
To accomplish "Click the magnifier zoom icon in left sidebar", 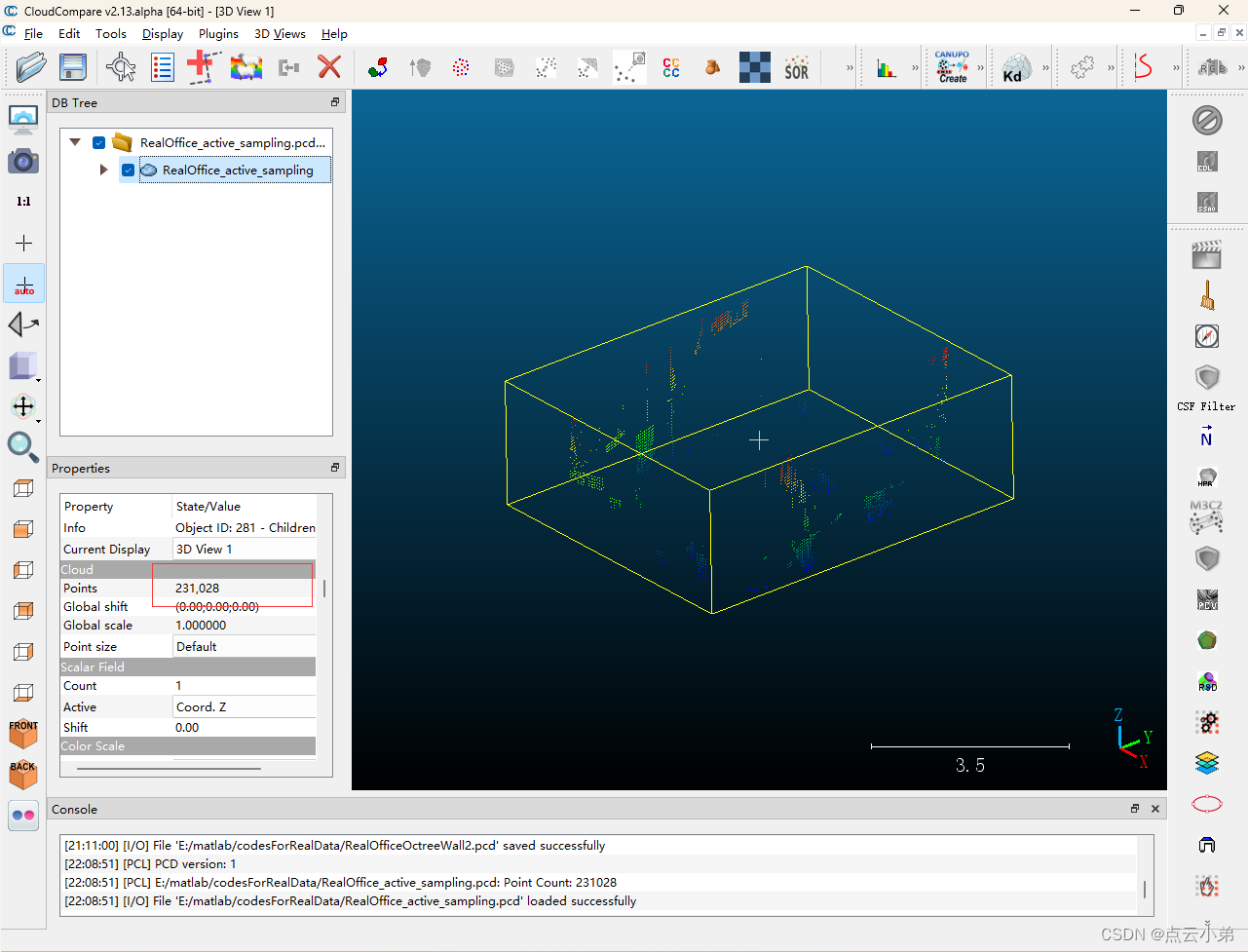I will coord(22,446).
